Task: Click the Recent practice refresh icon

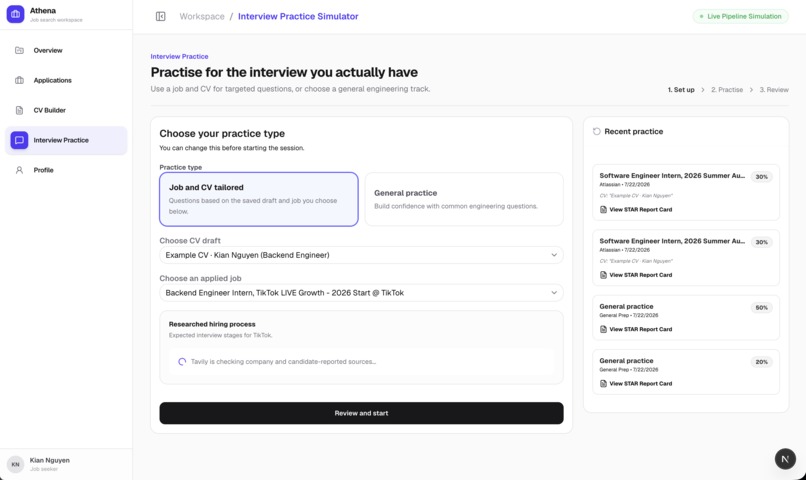Action: (596, 132)
